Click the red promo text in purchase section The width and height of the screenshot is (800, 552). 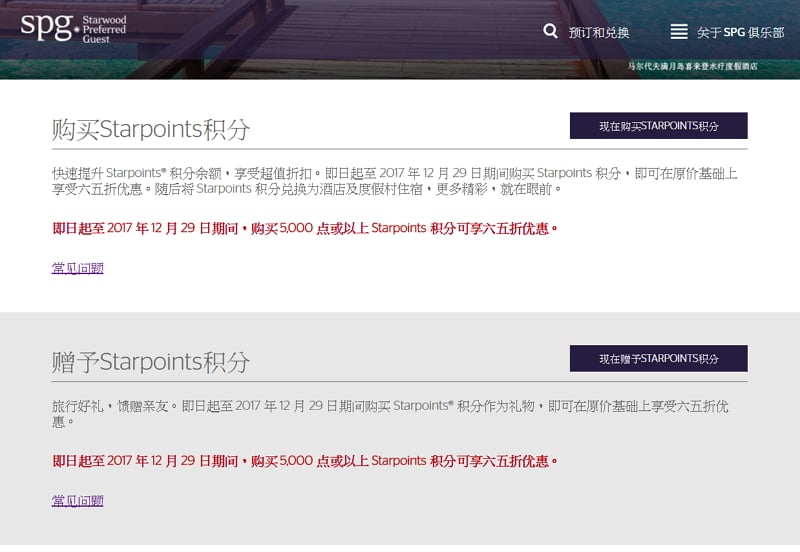[x=305, y=228]
